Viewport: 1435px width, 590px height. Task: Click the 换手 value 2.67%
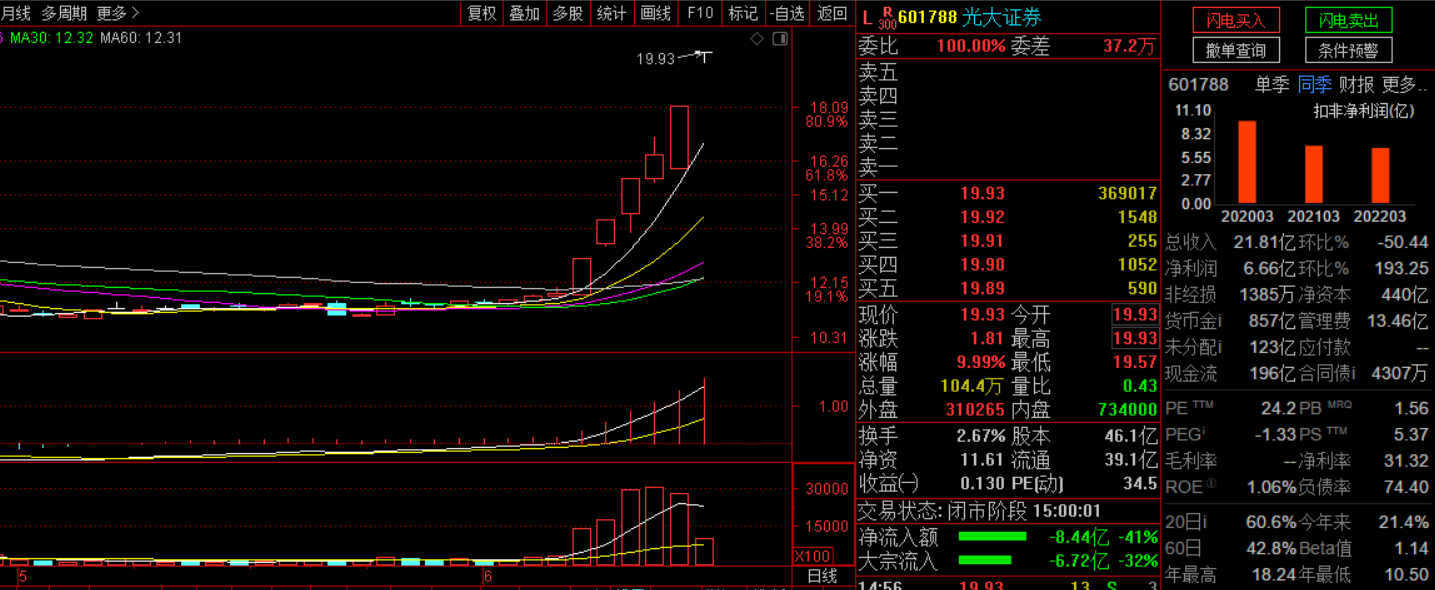click(x=980, y=436)
